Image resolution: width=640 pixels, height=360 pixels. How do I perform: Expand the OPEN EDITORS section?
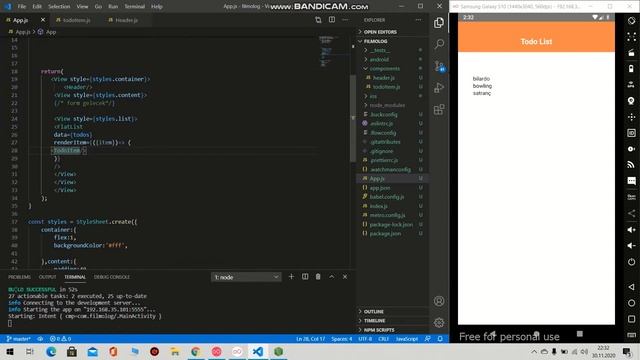(393, 32)
